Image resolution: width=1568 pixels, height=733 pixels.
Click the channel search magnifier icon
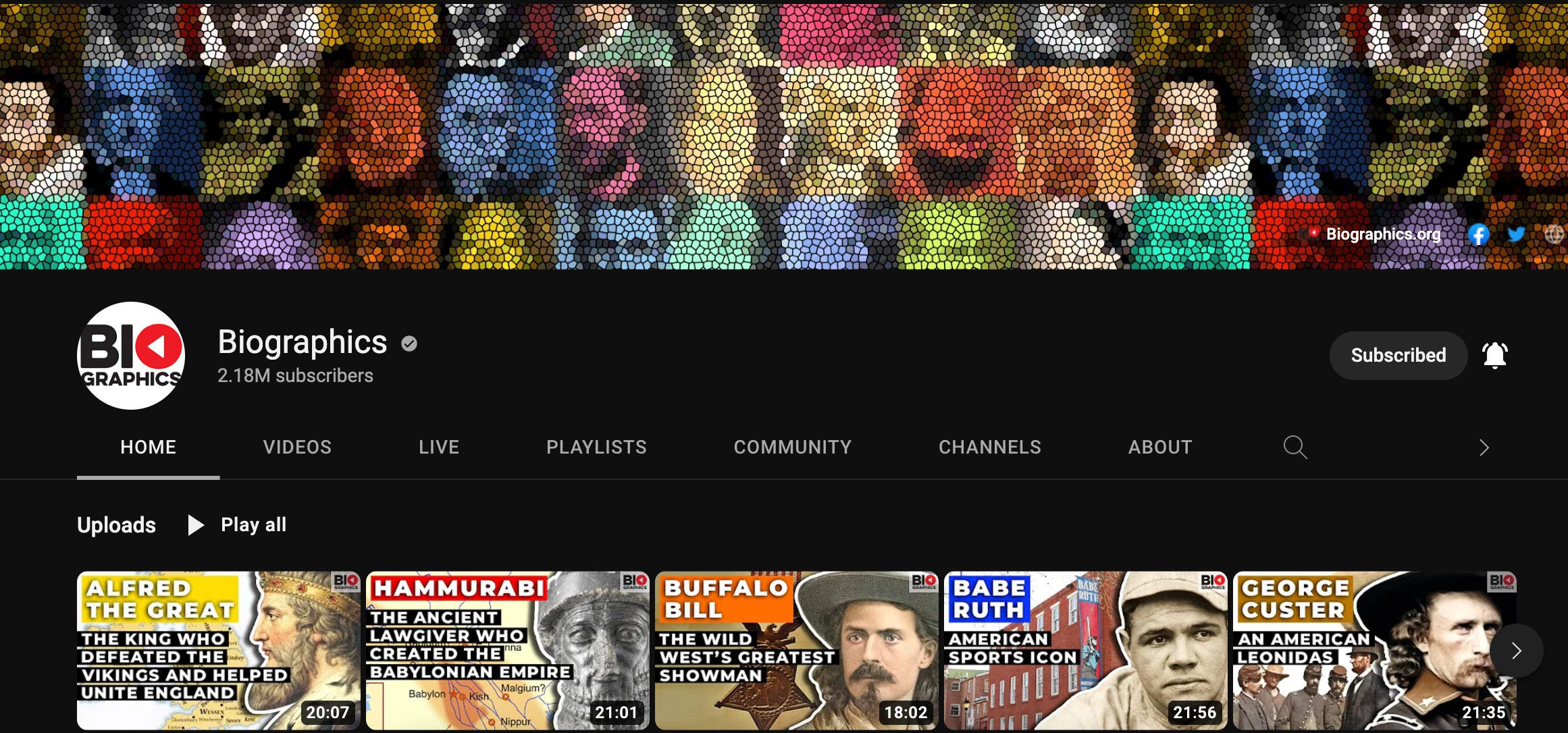tap(1295, 447)
